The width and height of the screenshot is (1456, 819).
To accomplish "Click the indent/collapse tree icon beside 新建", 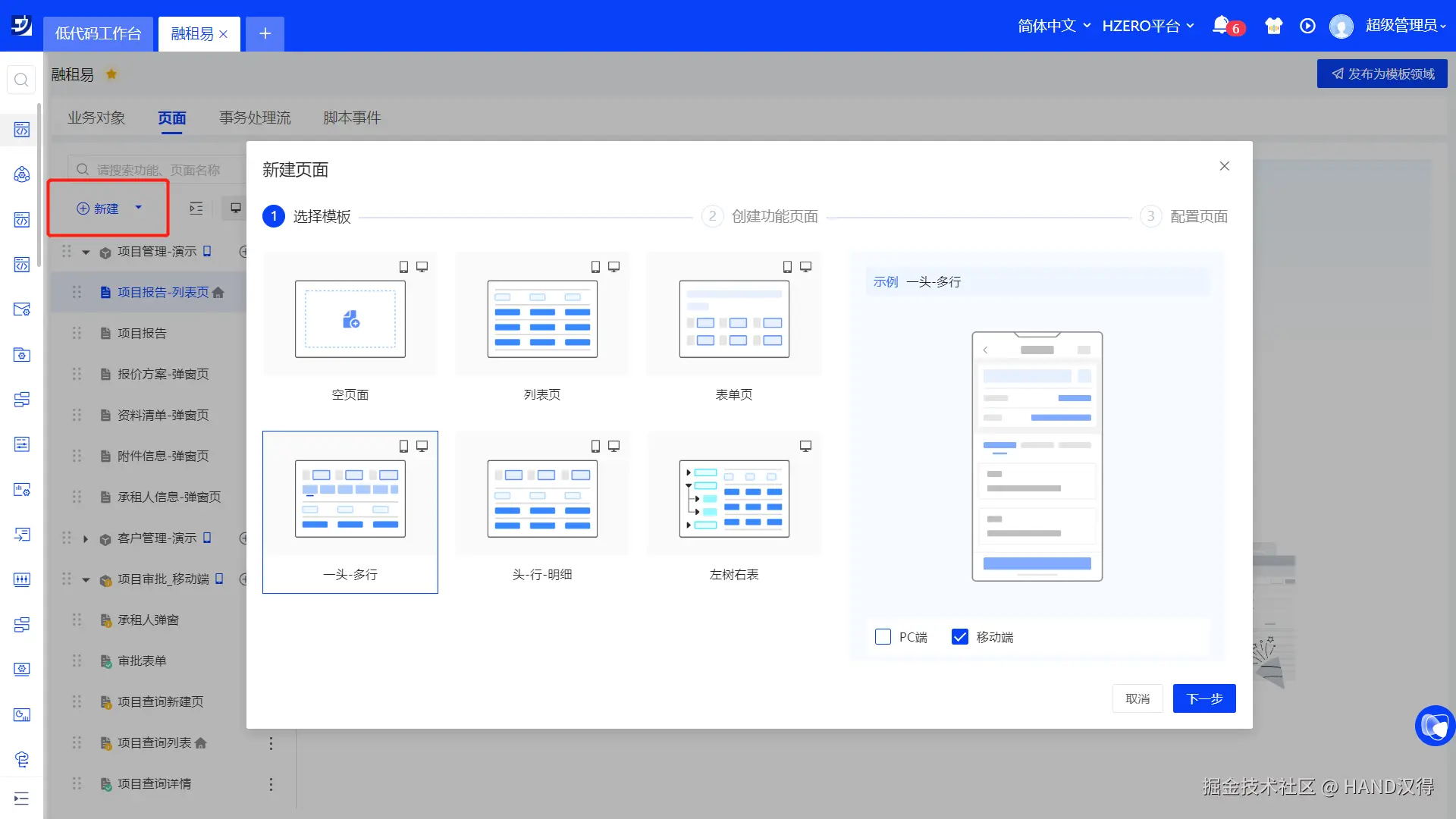I will coord(196,209).
